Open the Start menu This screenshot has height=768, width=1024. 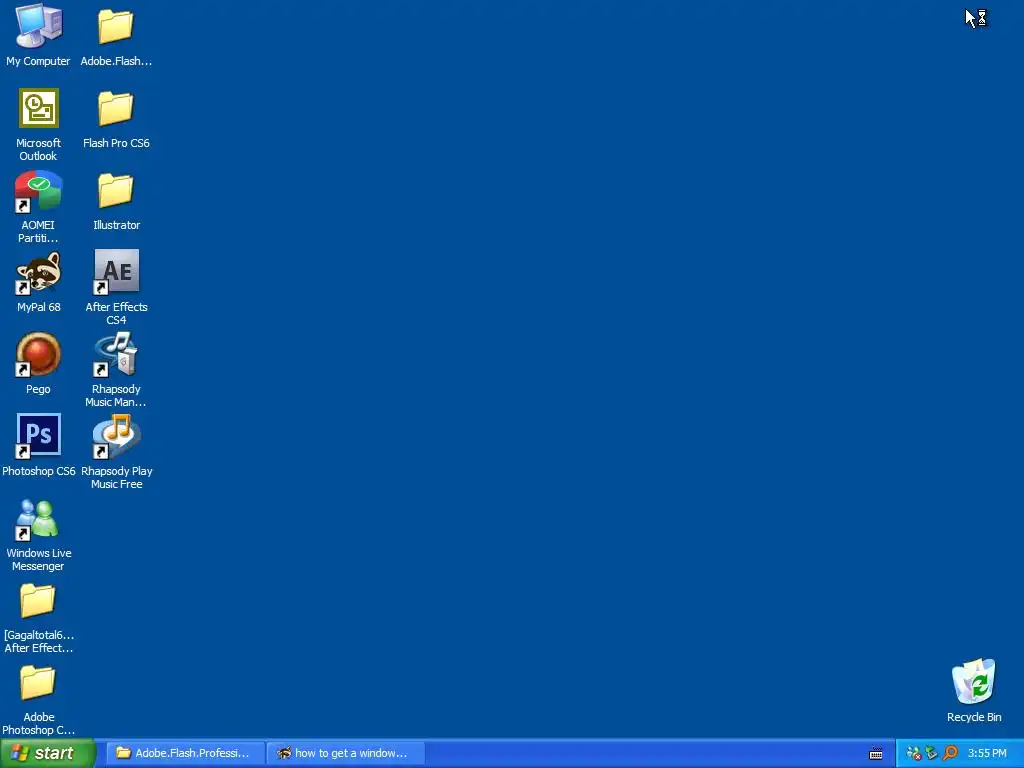point(47,753)
